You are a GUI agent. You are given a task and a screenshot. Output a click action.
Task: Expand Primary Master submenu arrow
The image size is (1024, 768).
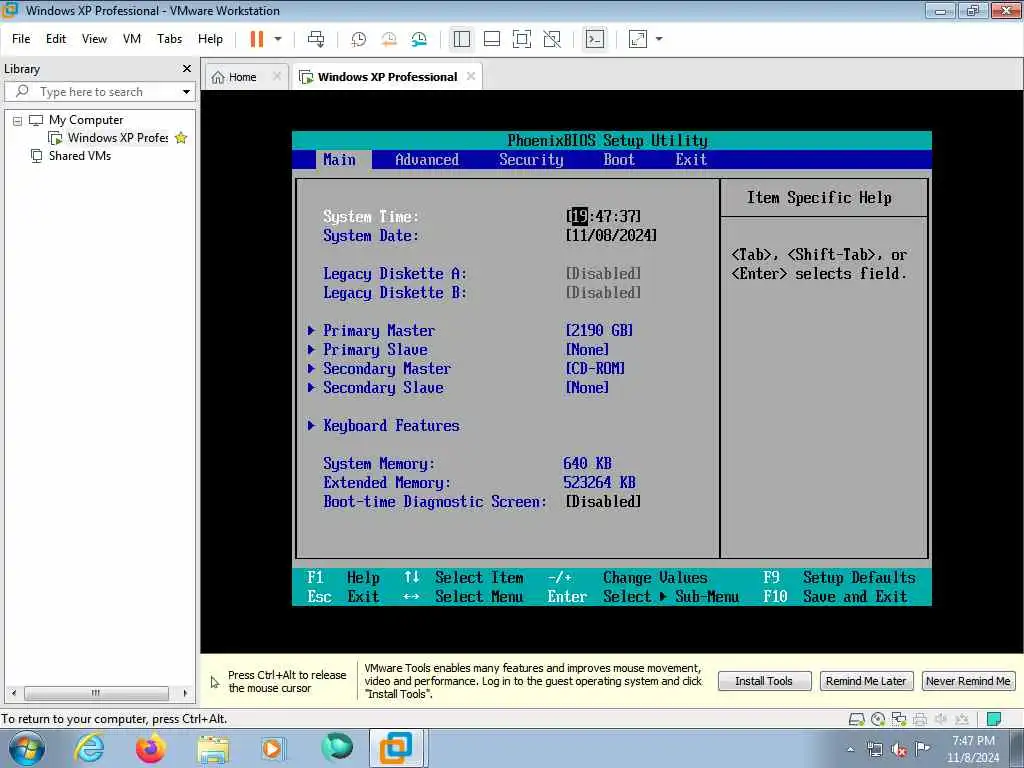click(312, 330)
